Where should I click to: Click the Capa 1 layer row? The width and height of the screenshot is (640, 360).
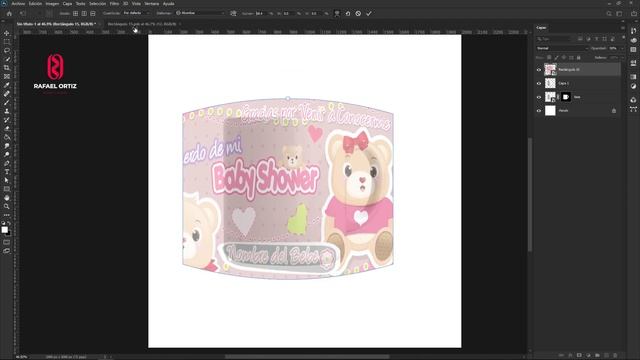(x=578, y=83)
